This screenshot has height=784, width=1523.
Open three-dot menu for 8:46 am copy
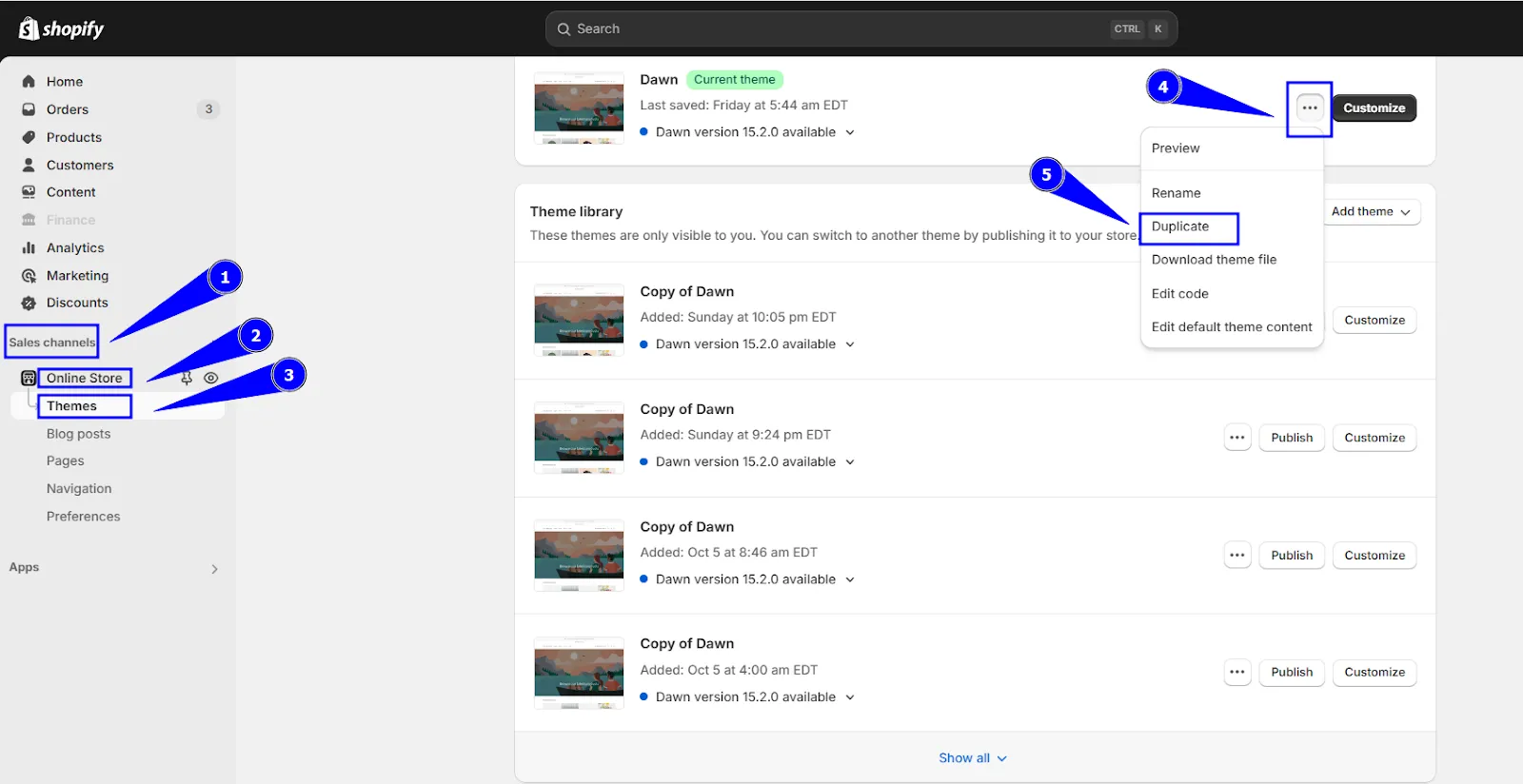tap(1237, 555)
